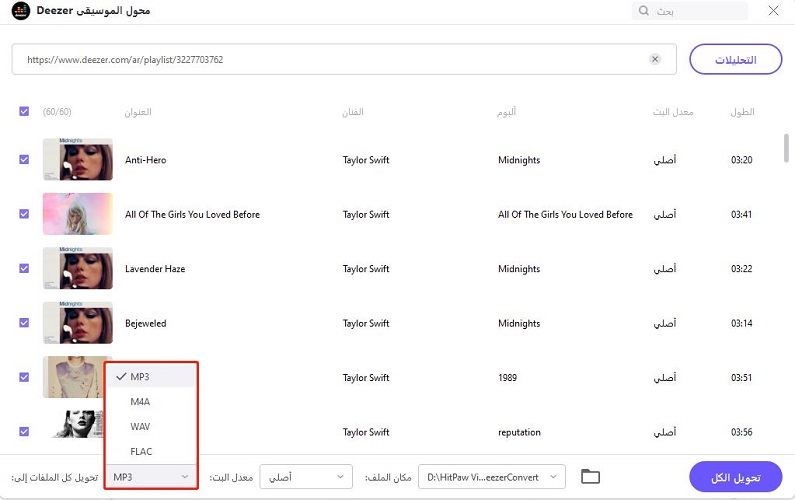Click the Lavender Haze track title
795x500 pixels.
pos(155,269)
